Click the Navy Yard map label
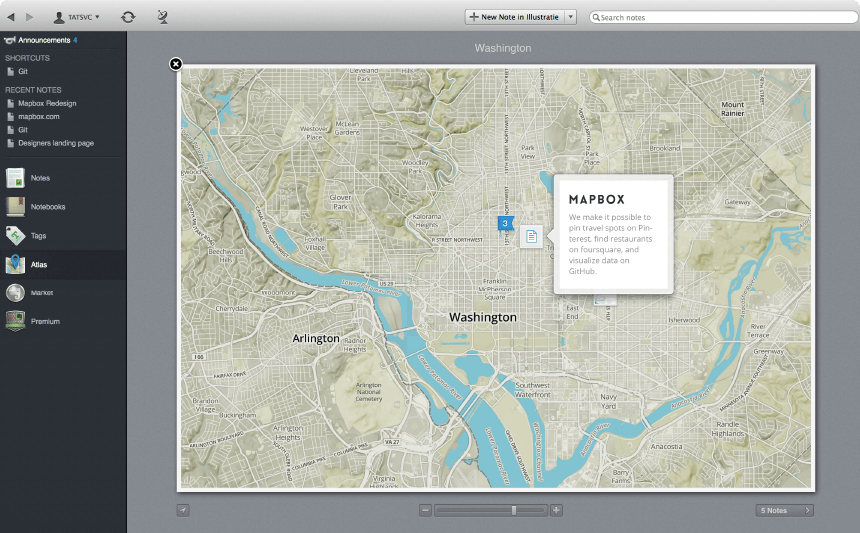 pos(609,401)
